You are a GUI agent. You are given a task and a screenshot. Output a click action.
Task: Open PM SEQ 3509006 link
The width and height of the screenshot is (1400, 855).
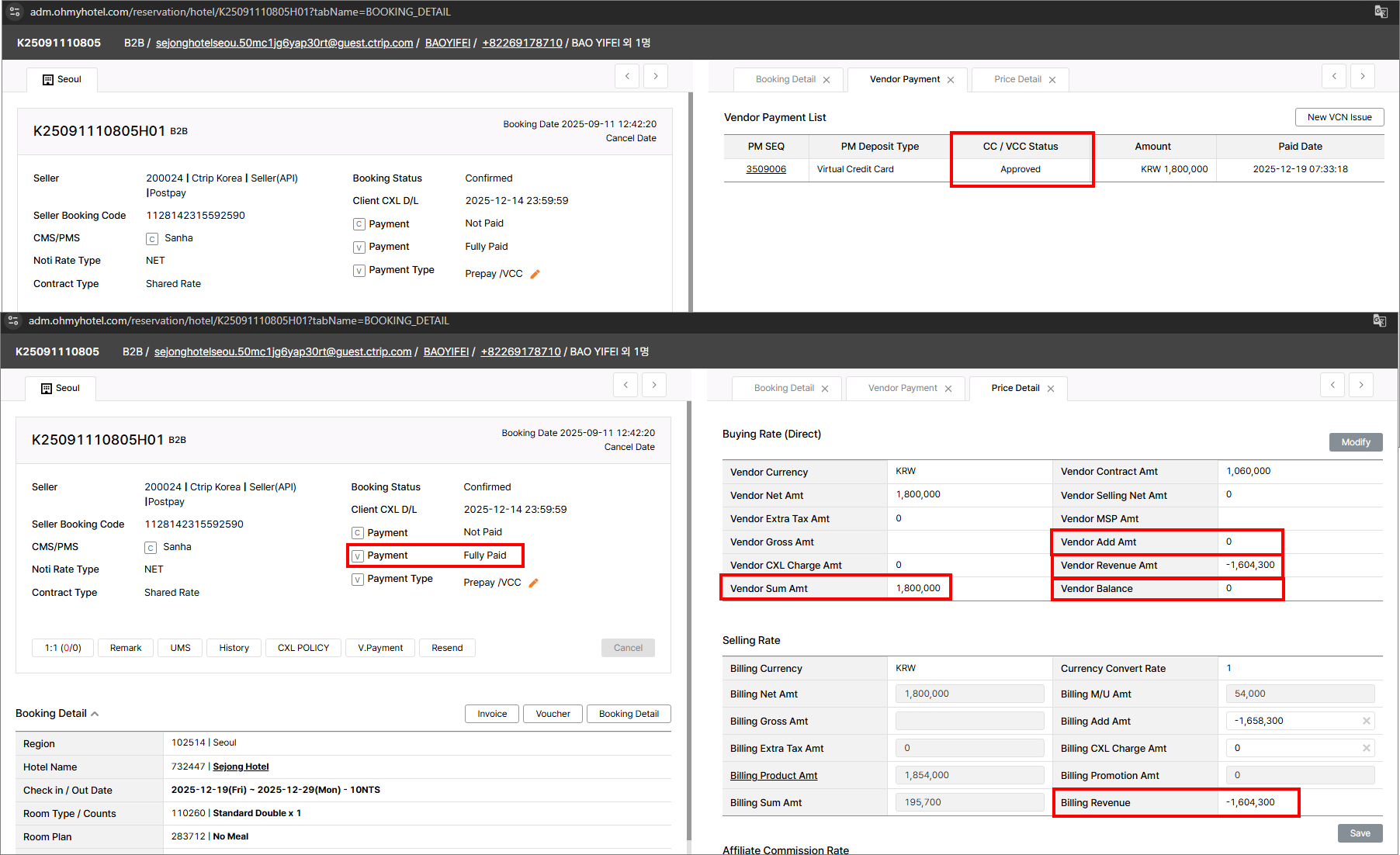pos(765,169)
